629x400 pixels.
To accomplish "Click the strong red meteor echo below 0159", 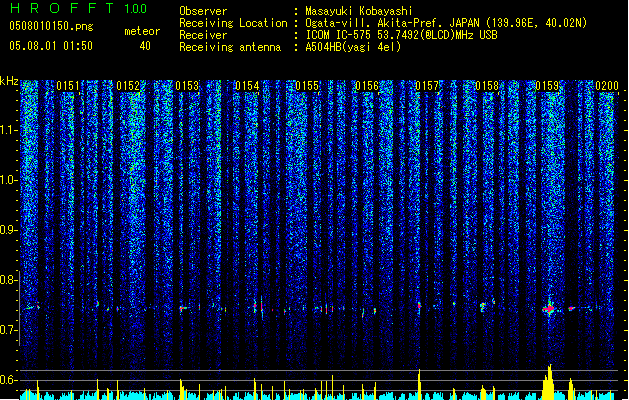I will point(549,309).
